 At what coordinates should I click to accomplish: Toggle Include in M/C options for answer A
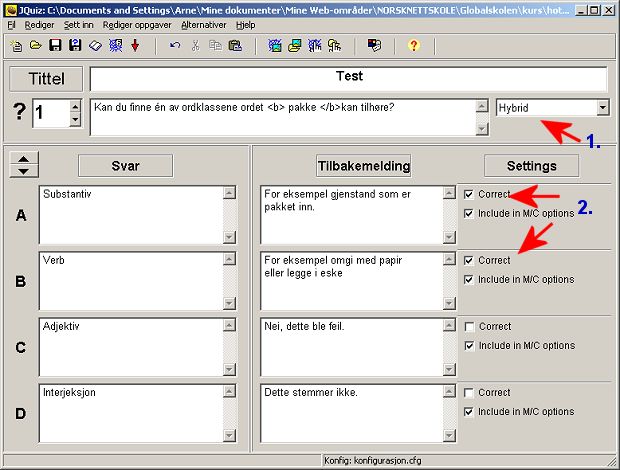point(469,213)
